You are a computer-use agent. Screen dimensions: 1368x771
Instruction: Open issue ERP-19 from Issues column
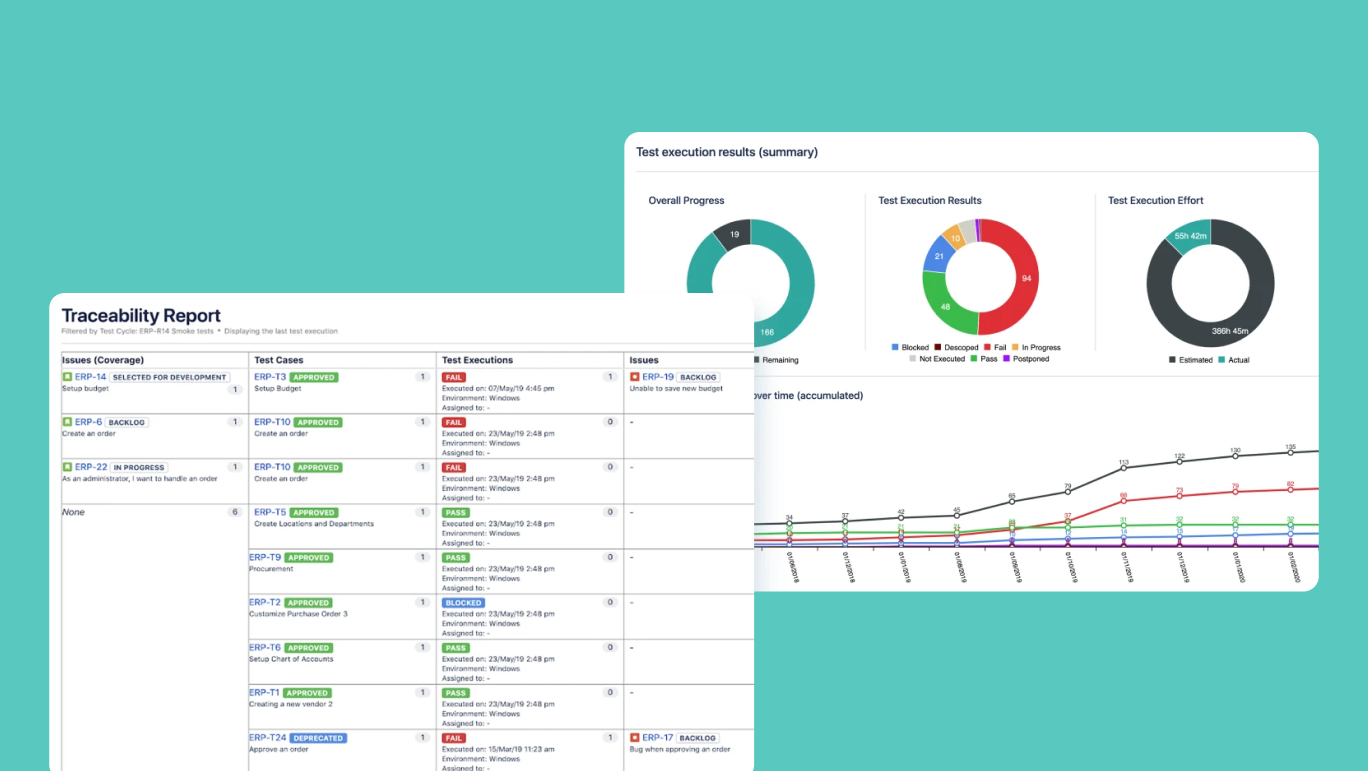pyautogui.click(x=658, y=377)
